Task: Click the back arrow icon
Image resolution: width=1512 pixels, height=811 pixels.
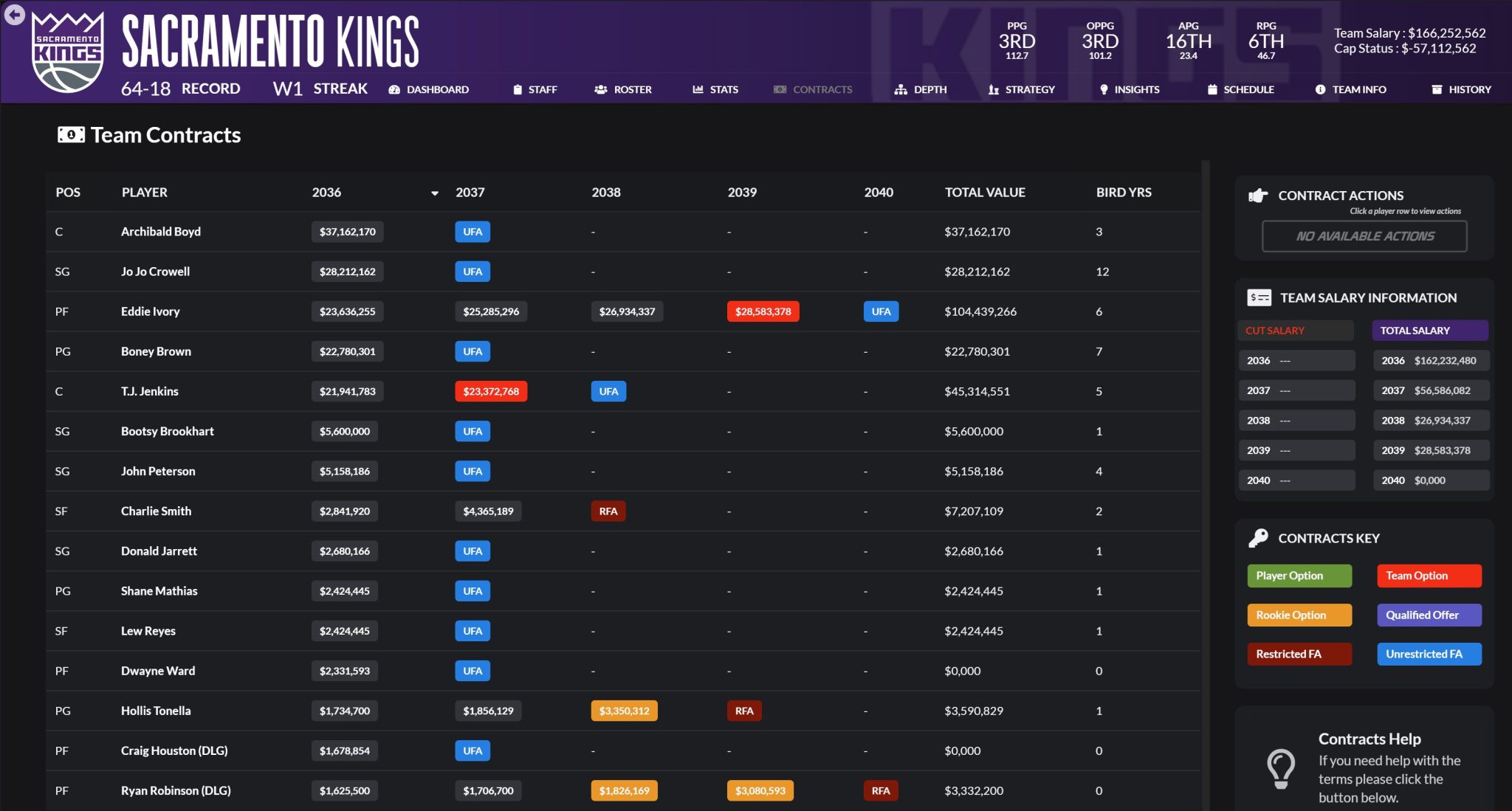Action: [14, 14]
